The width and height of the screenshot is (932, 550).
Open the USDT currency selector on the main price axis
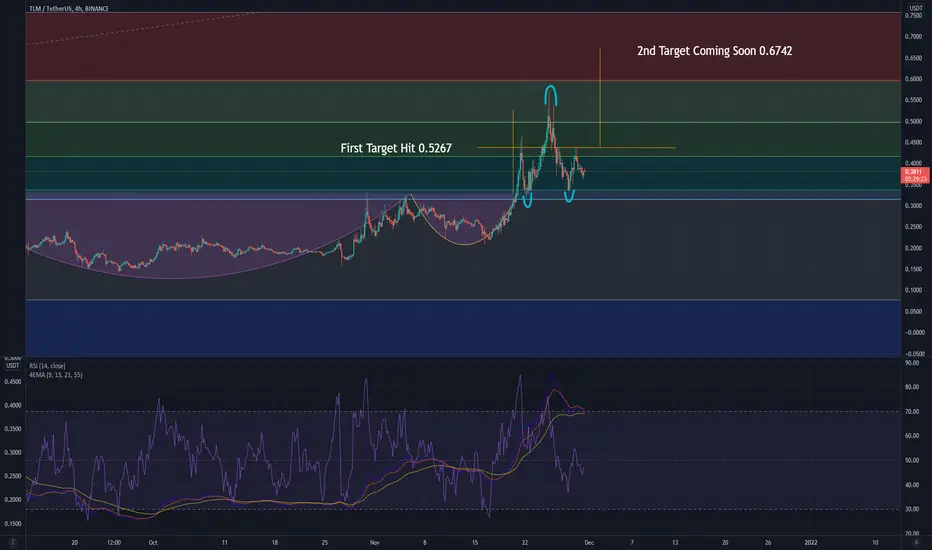915,8
